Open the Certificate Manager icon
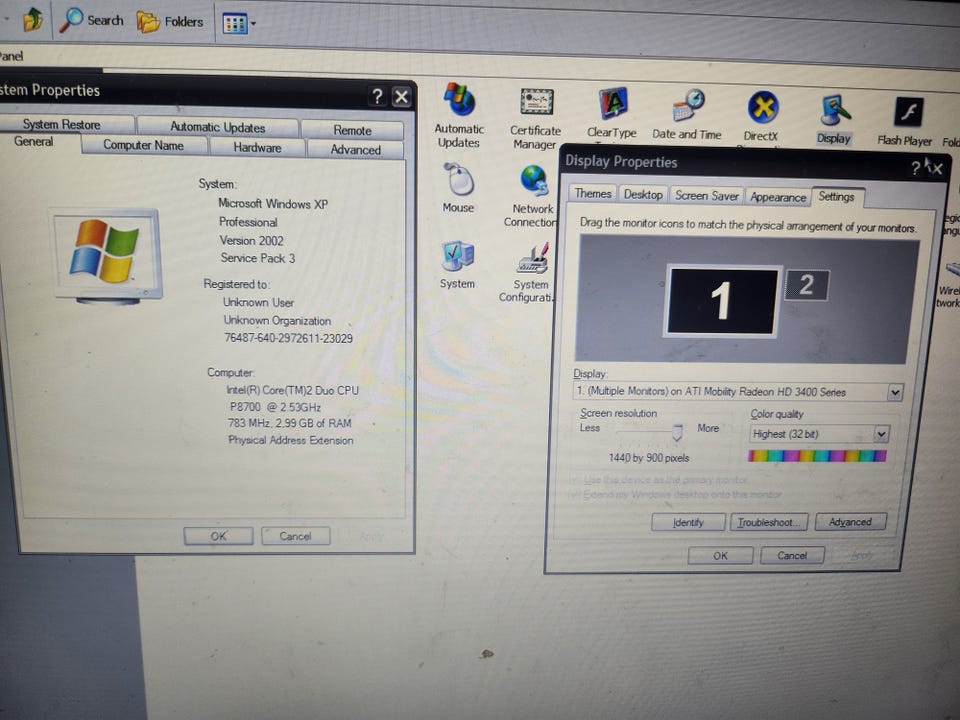The height and width of the screenshot is (720, 960). tap(536, 118)
